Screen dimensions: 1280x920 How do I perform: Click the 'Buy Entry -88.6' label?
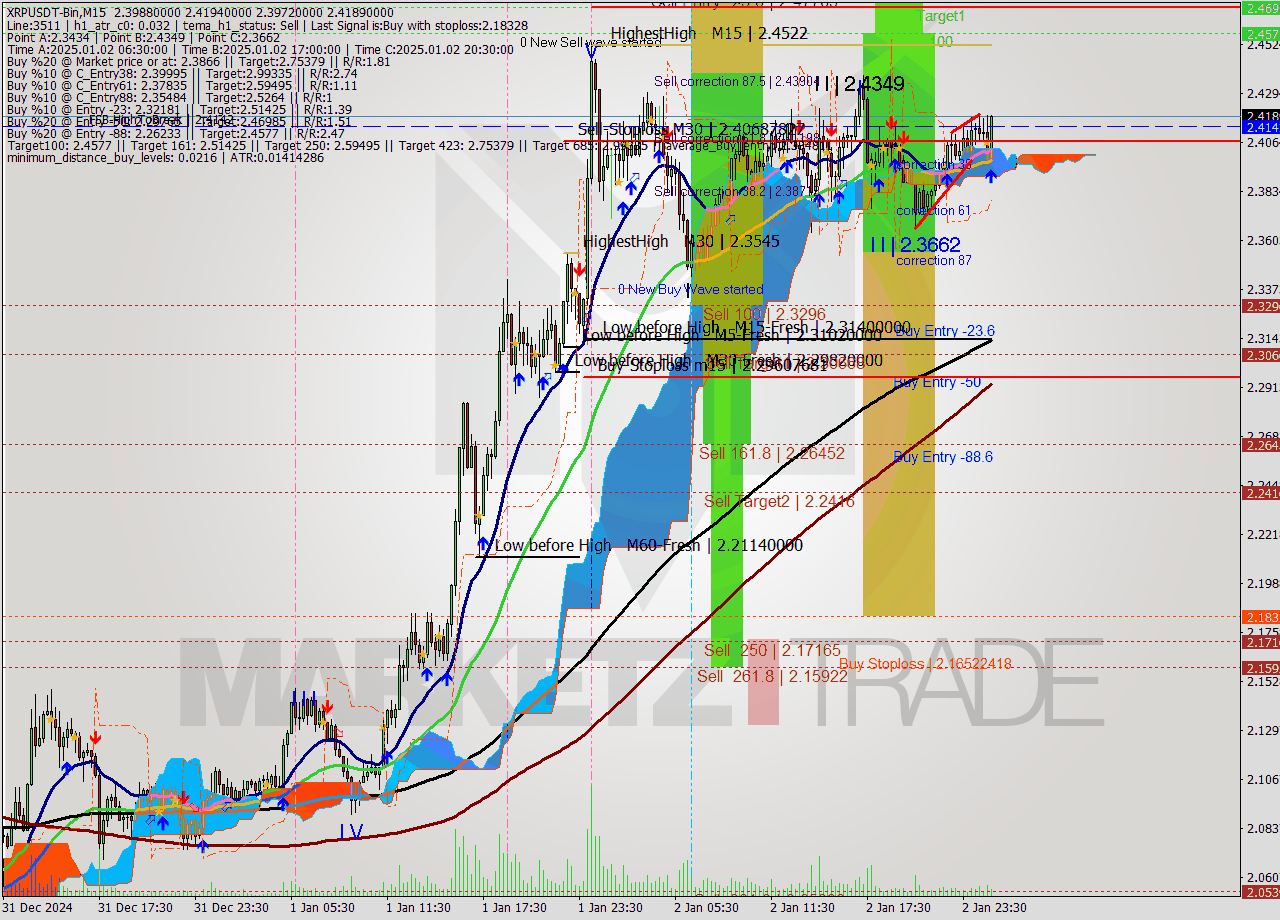[x=943, y=457]
